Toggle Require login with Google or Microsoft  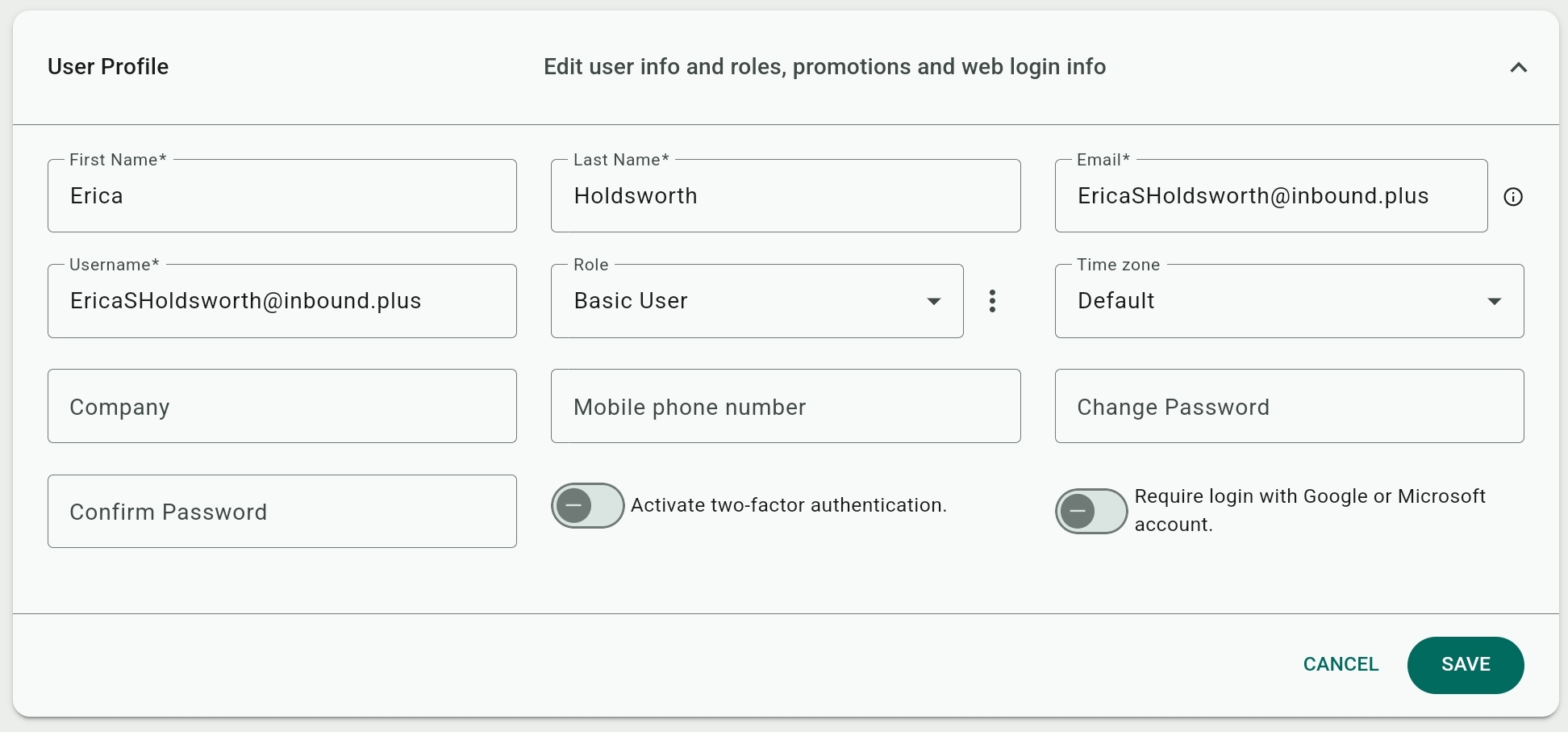[1091, 511]
